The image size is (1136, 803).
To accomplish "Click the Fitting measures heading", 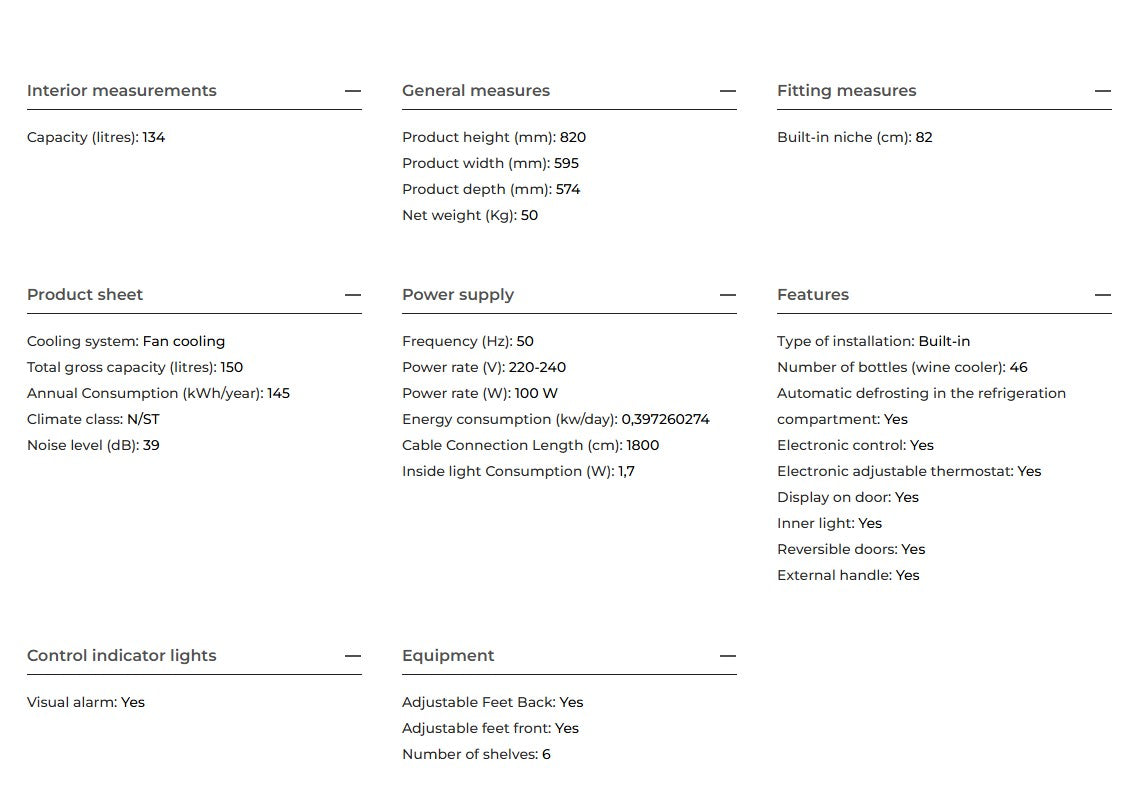I will coord(847,91).
